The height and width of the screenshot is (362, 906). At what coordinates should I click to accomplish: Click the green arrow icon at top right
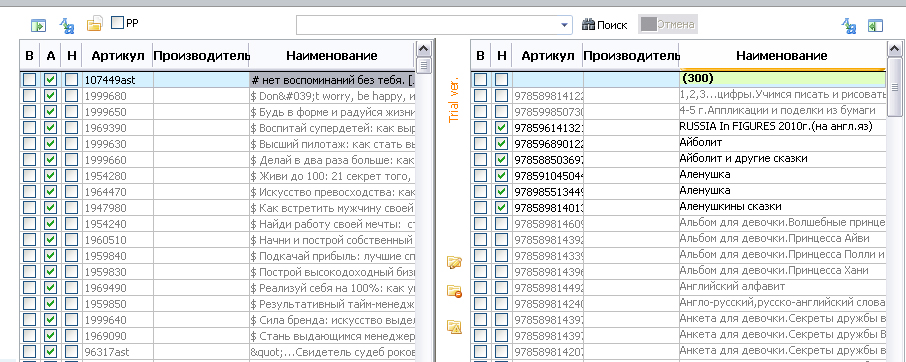(x=876, y=25)
